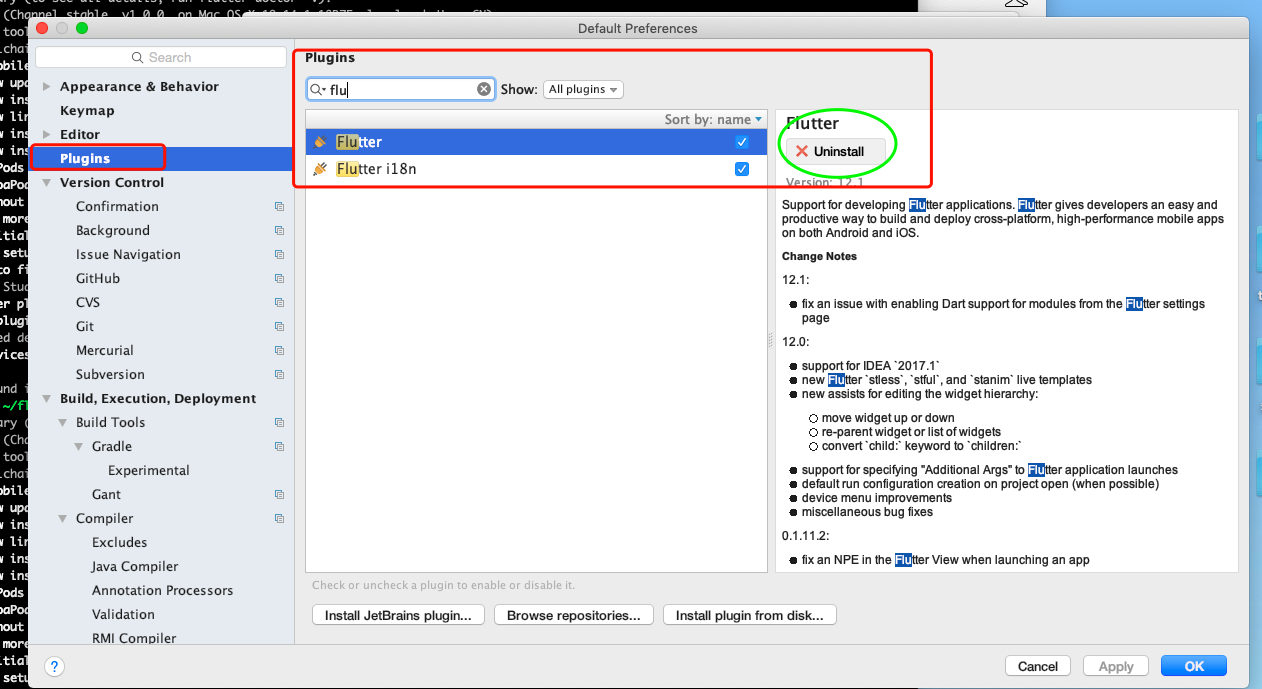Viewport: 1262px width, 689px height.
Task: Click project-level icon next to CVS
Action: click(x=279, y=303)
